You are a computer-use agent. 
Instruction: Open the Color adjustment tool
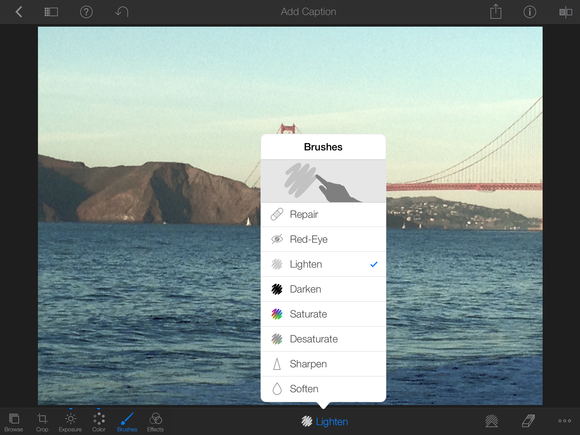(99, 422)
